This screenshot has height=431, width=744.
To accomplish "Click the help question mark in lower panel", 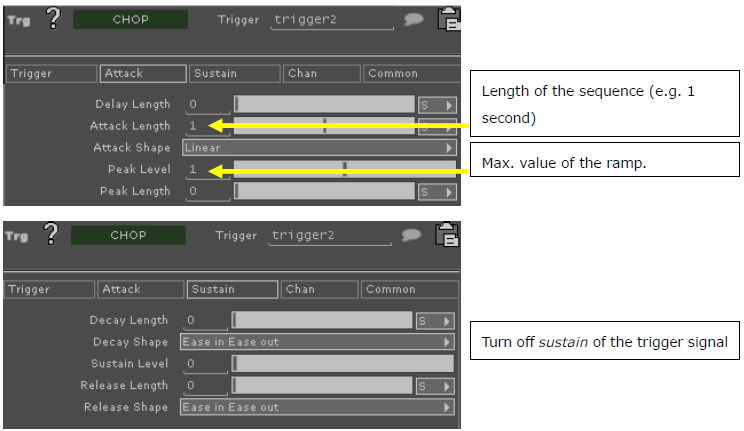I will (x=51, y=234).
